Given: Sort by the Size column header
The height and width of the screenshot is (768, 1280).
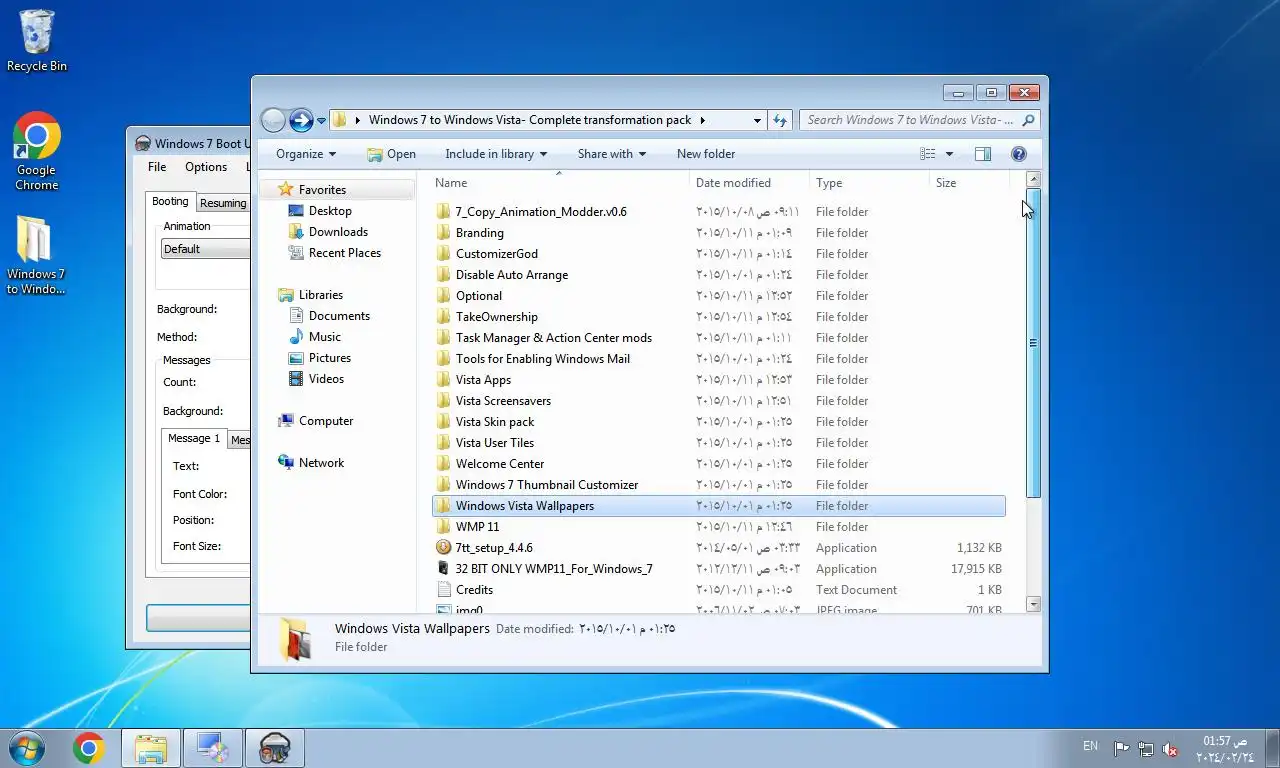Looking at the screenshot, I should tap(968, 183).
